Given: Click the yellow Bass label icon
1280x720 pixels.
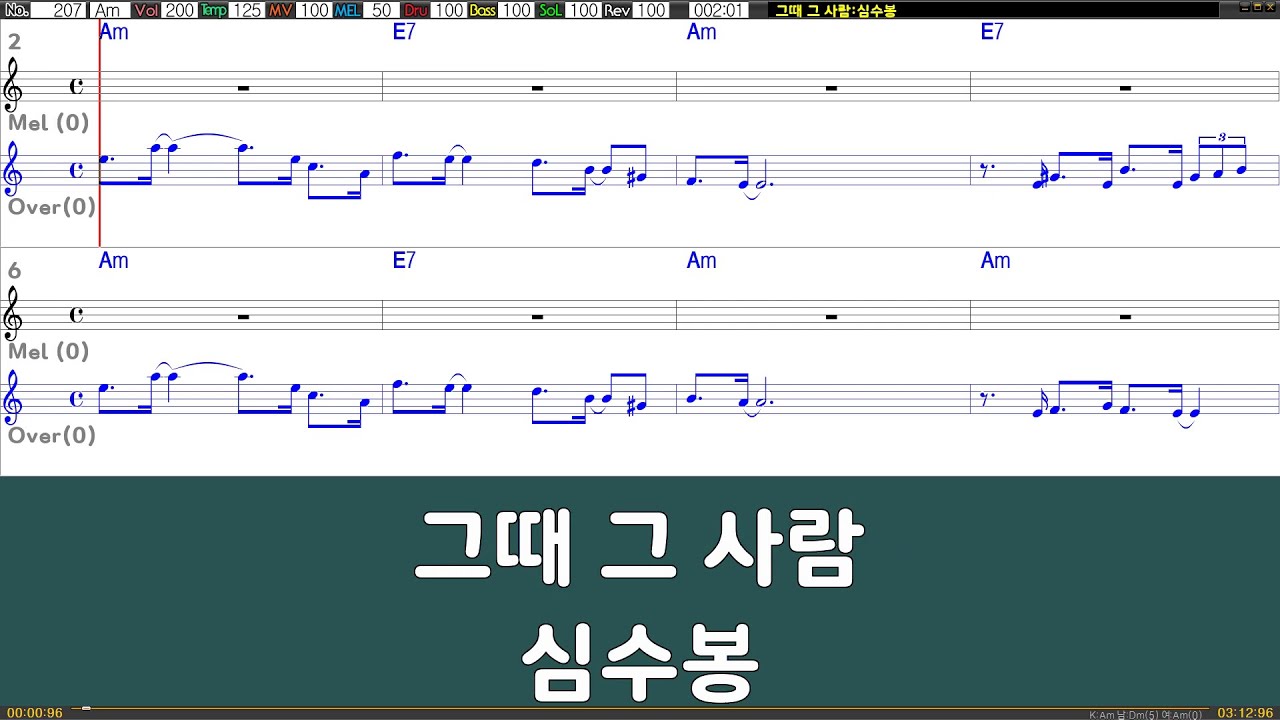Looking at the screenshot, I should [482, 10].
